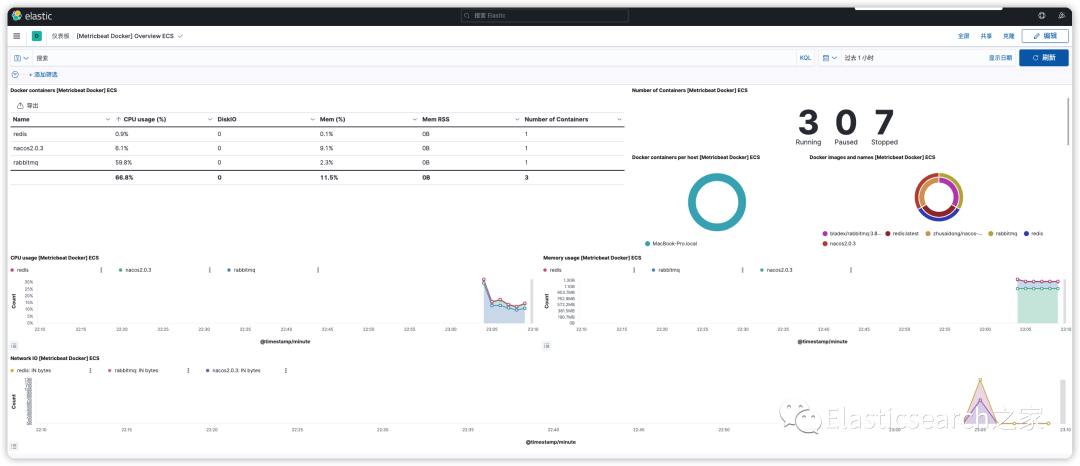Open the newsfeed icon in top bar

(1061, 15)
